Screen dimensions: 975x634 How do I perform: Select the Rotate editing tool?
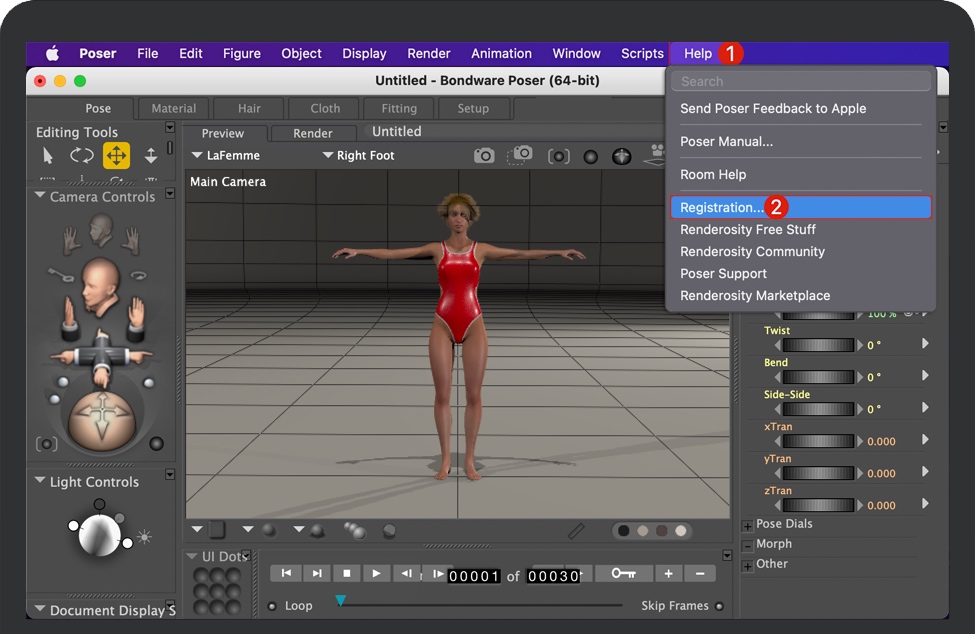81,155
